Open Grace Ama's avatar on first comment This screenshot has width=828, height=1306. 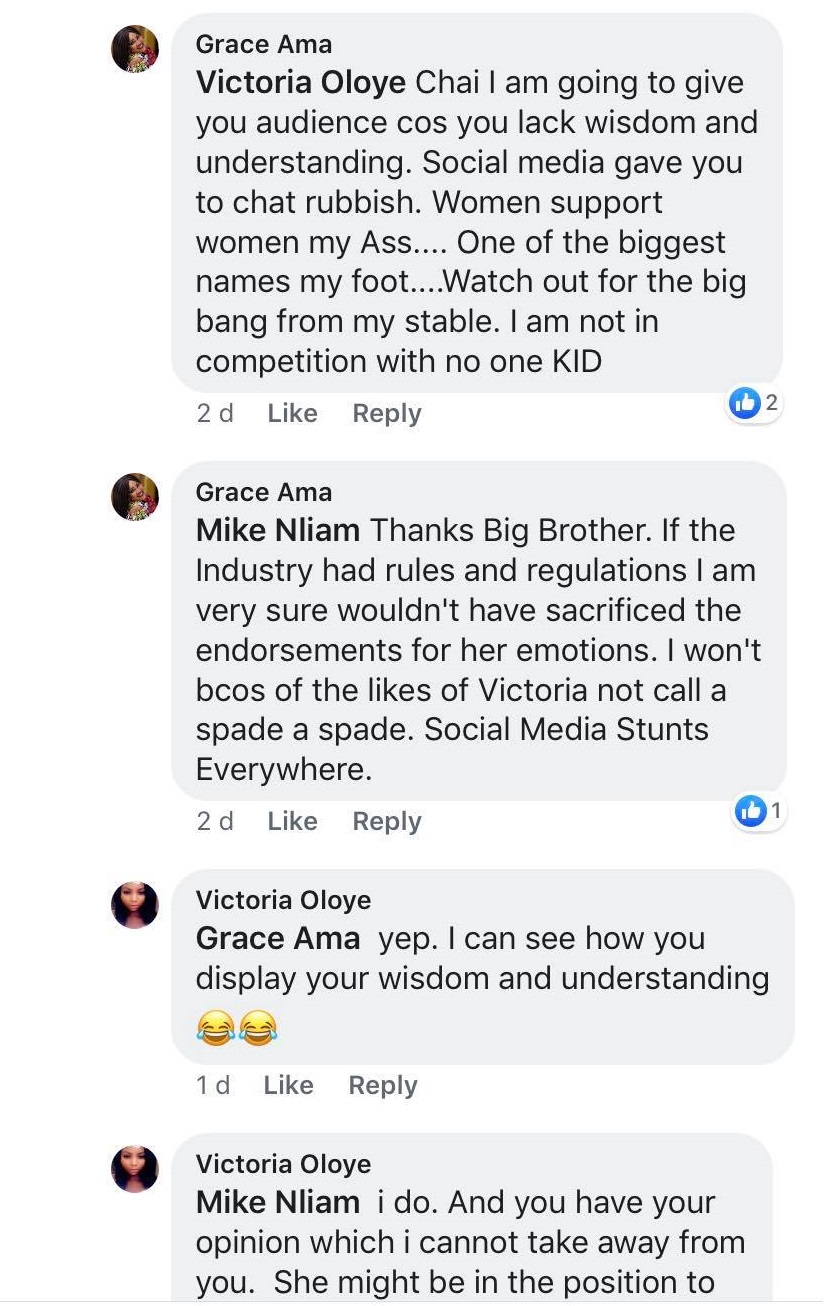coord(135,47)
